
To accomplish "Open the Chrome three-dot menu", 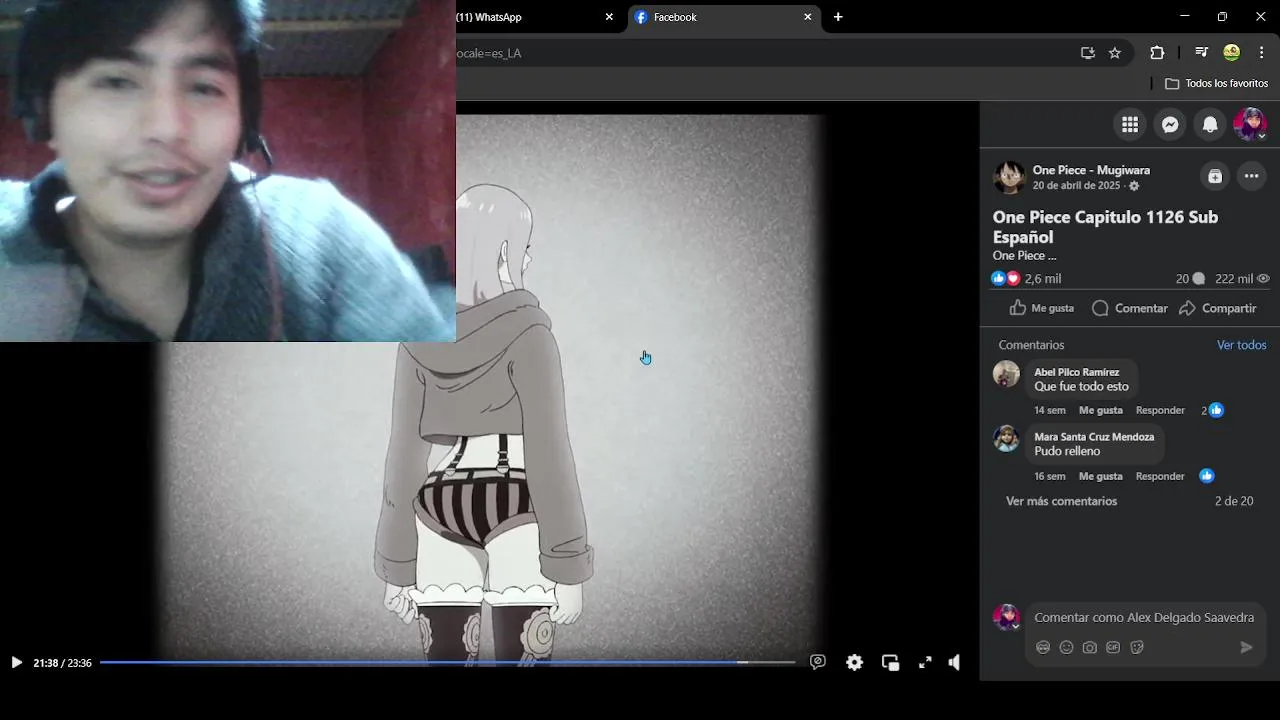I will point(1262,53).
